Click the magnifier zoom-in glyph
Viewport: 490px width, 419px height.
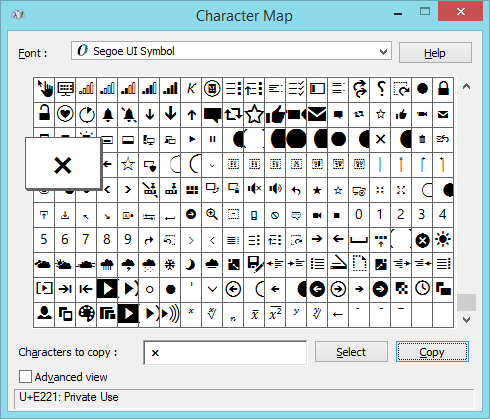pyautogui.click(x=212, y=215)
